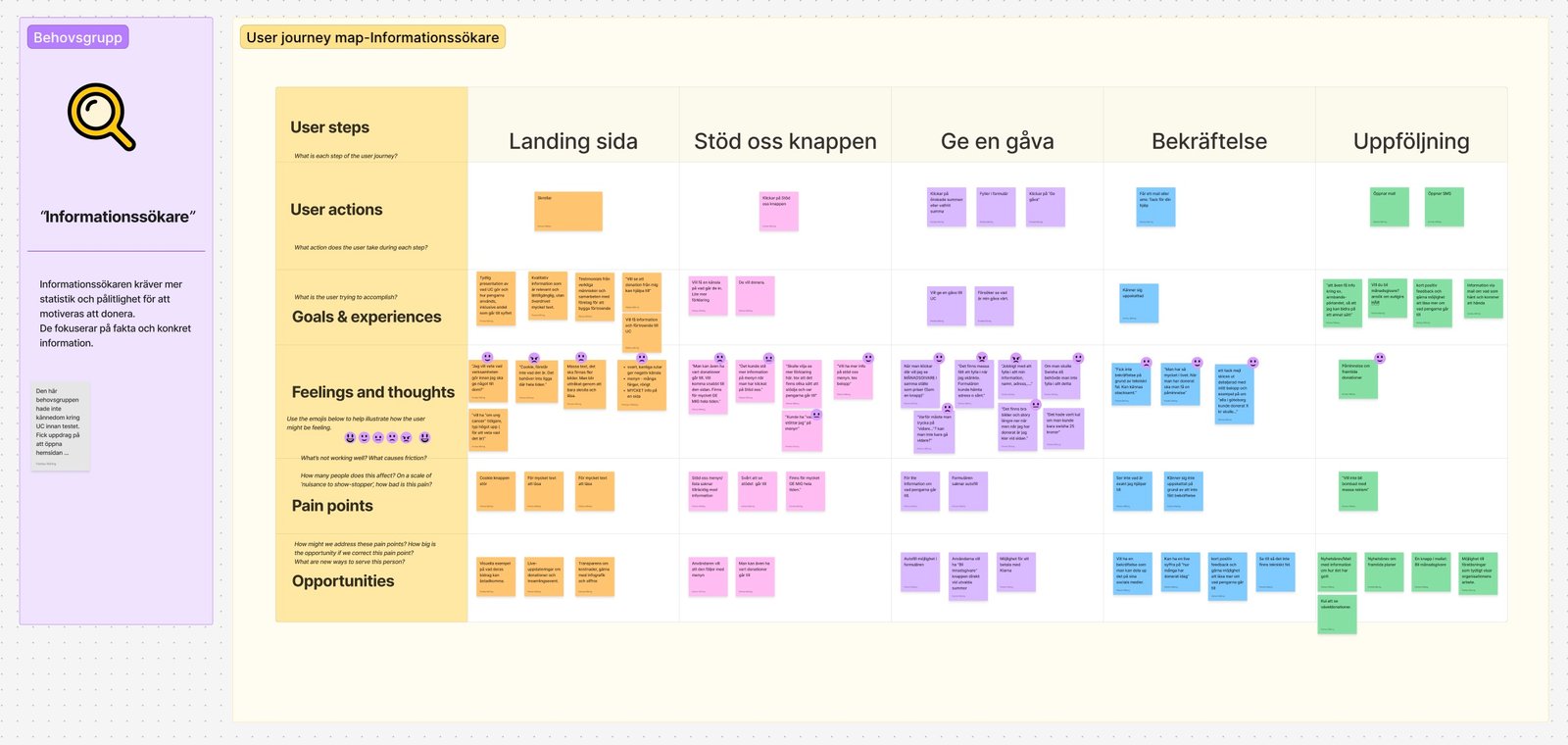Select the purple Behovsgrupp section label
Screen dimensions: 1568x745
click(x=78, y=37)
